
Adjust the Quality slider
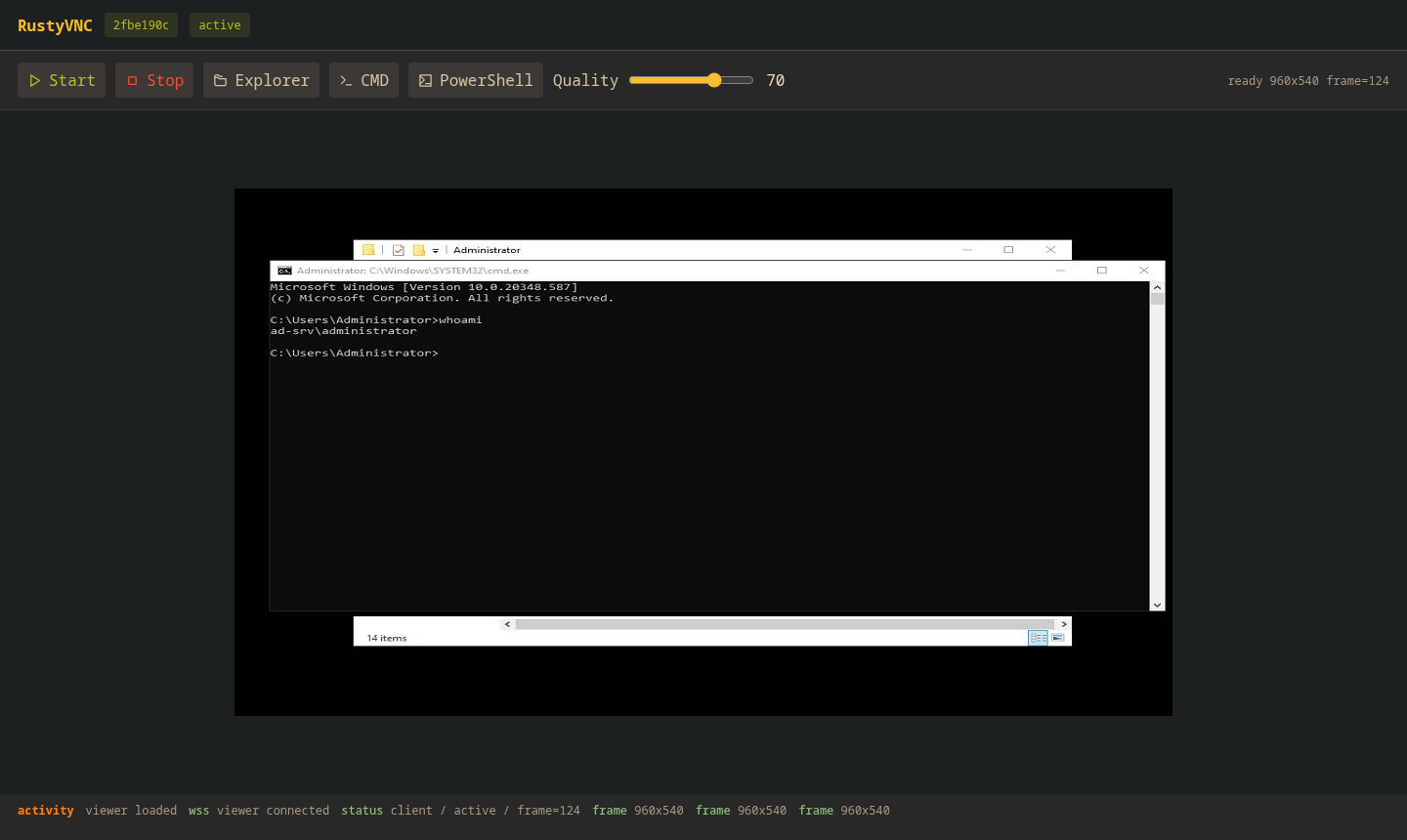(691, 80)
